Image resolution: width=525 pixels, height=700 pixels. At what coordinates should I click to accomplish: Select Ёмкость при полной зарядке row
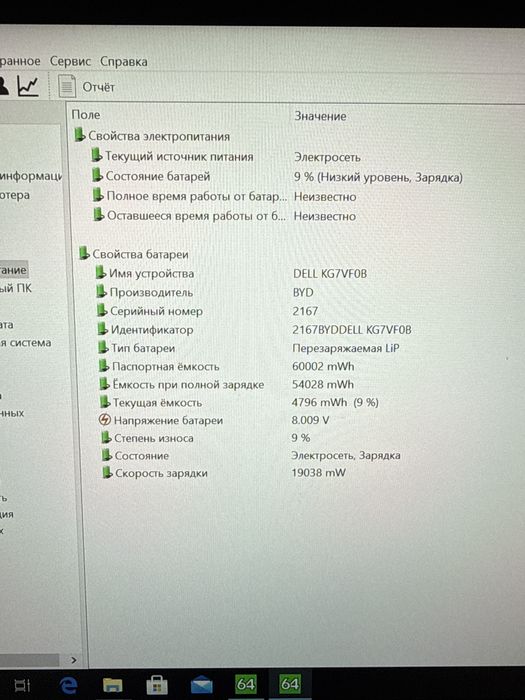coord(226,384)
